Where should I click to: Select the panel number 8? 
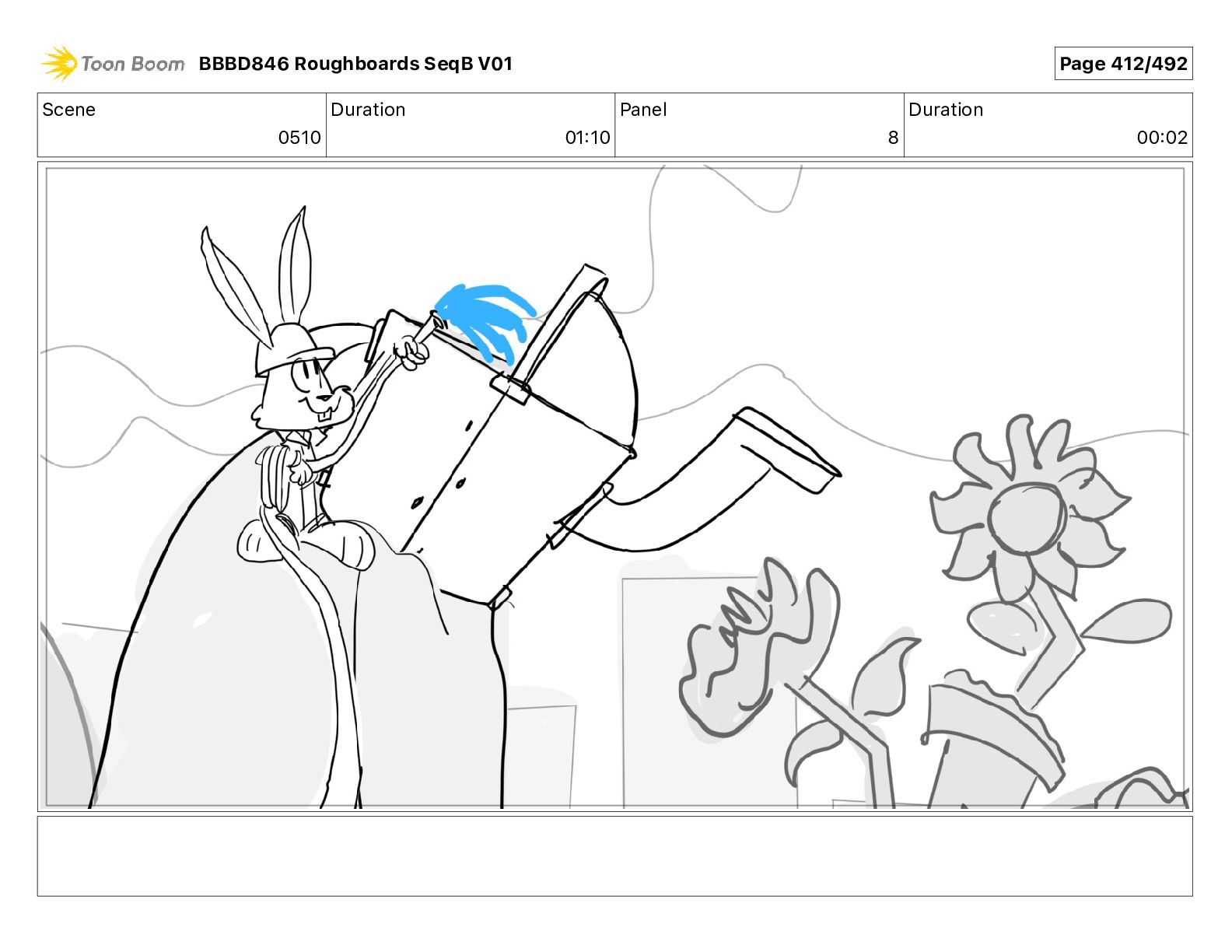pos(893,138)
